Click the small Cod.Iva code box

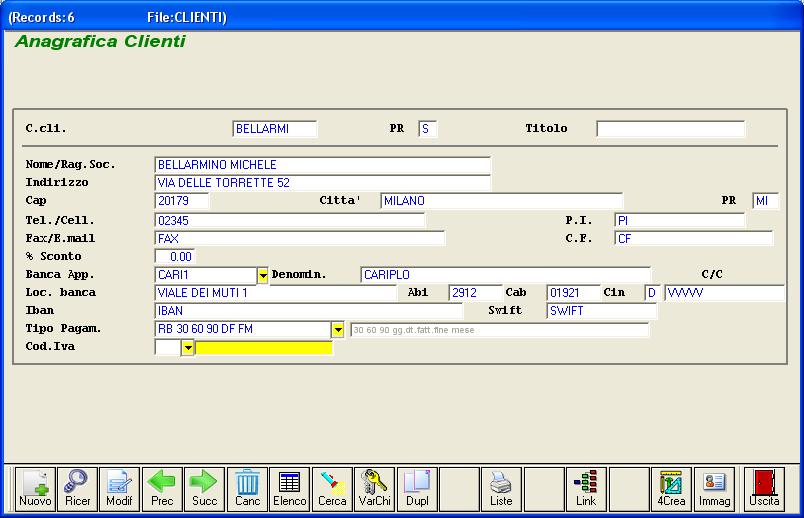click(x=168, y=347)
